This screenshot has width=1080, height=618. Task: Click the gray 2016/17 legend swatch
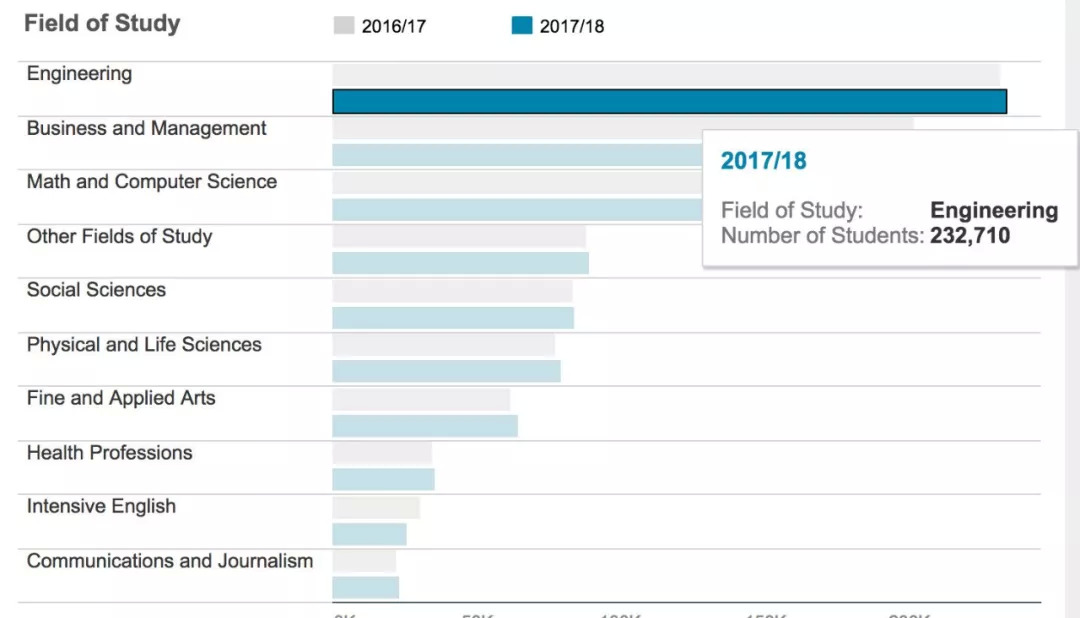click(x=344, y=26)
